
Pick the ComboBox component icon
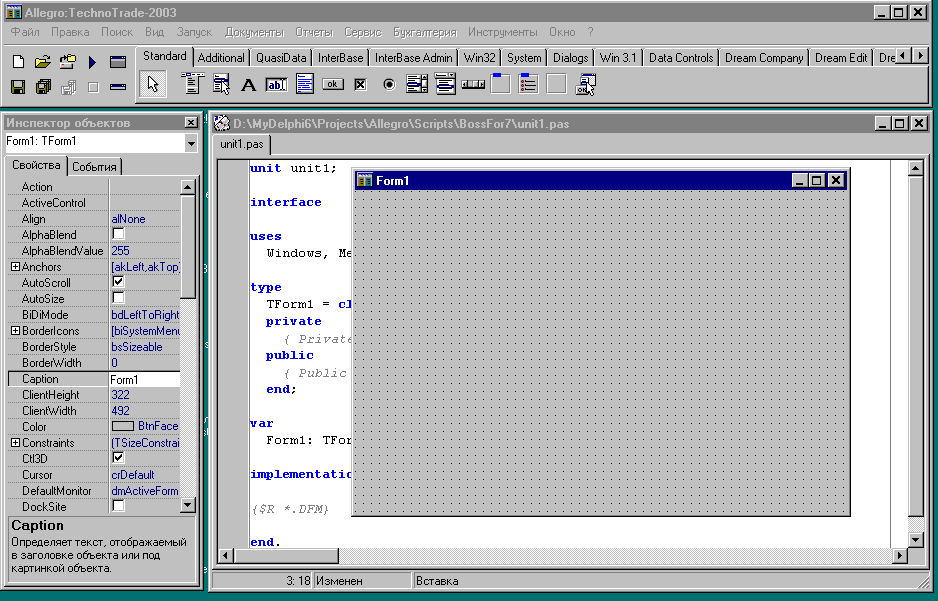pyautogui.click(x=445, y=84)
